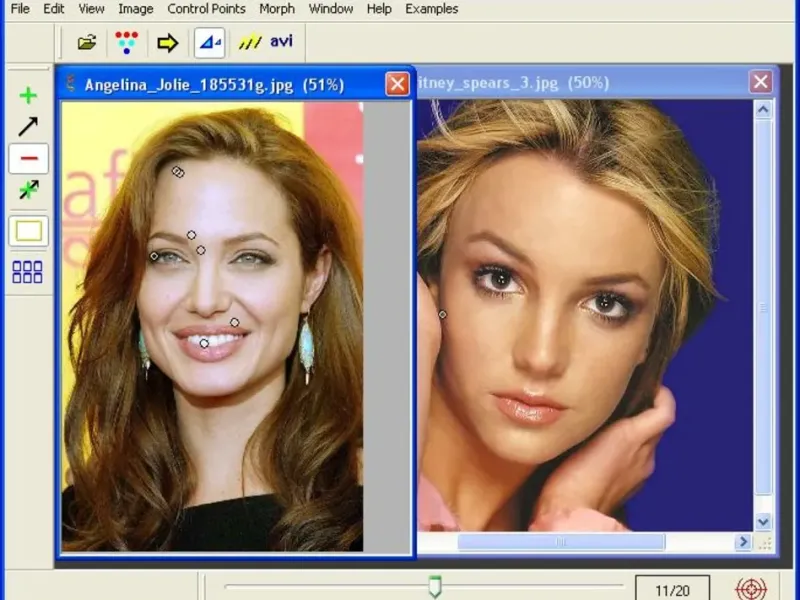This screenshot has width=800, height=600.
Task: Click the scroll right arrow in right window
Action: point(743,541)
